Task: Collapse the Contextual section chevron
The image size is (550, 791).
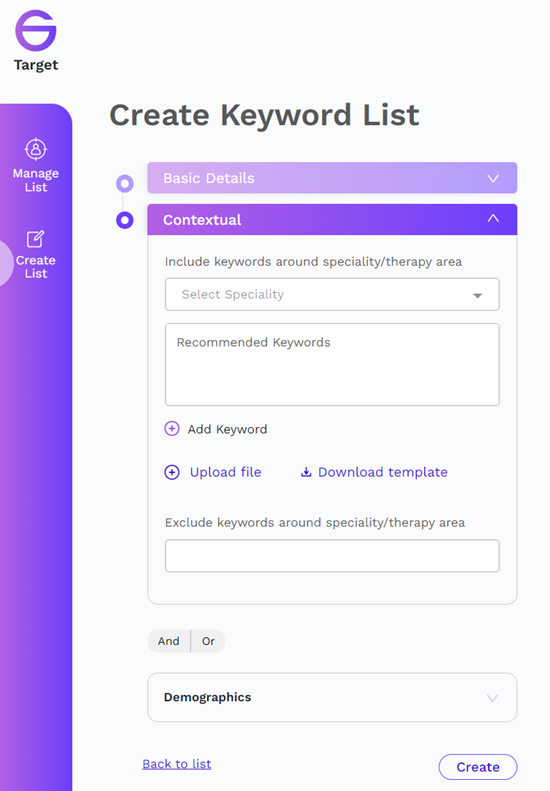Action: click(x=493, y=218)
